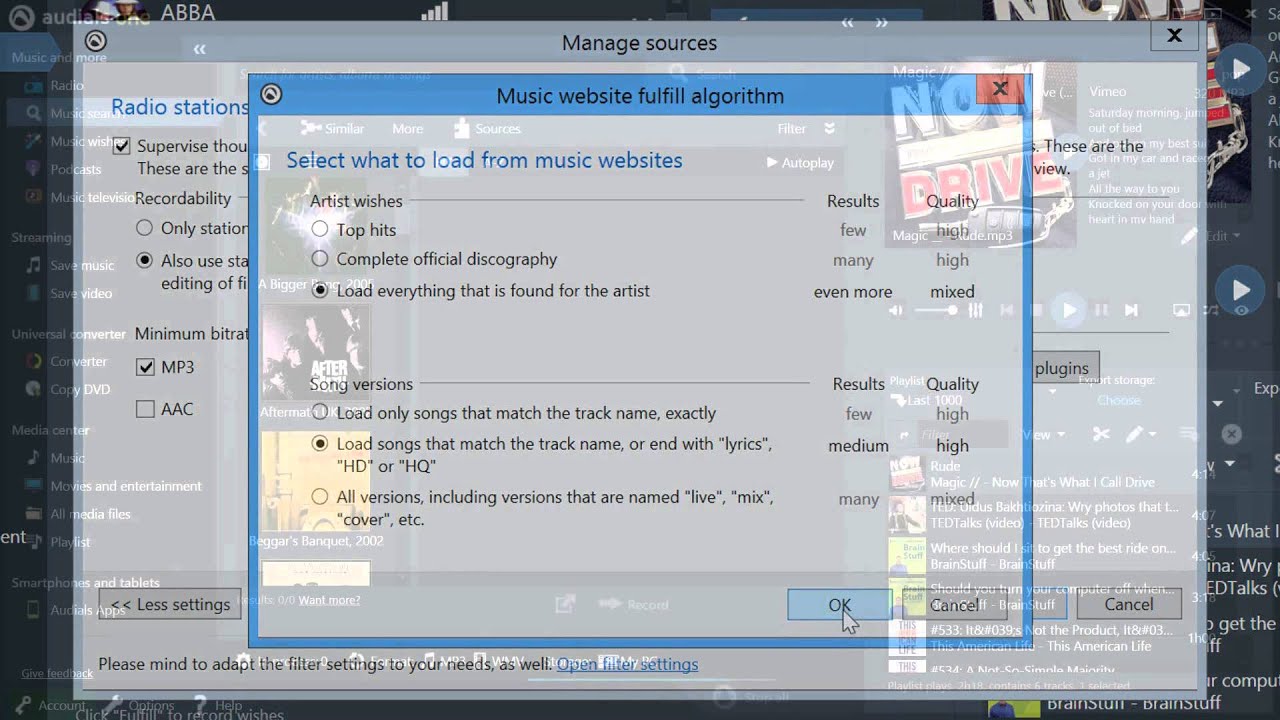Toggle the MP3 minimum bitrate checkbox
The height and width of the screenshot is (720, 1280).
click(146, 367)
